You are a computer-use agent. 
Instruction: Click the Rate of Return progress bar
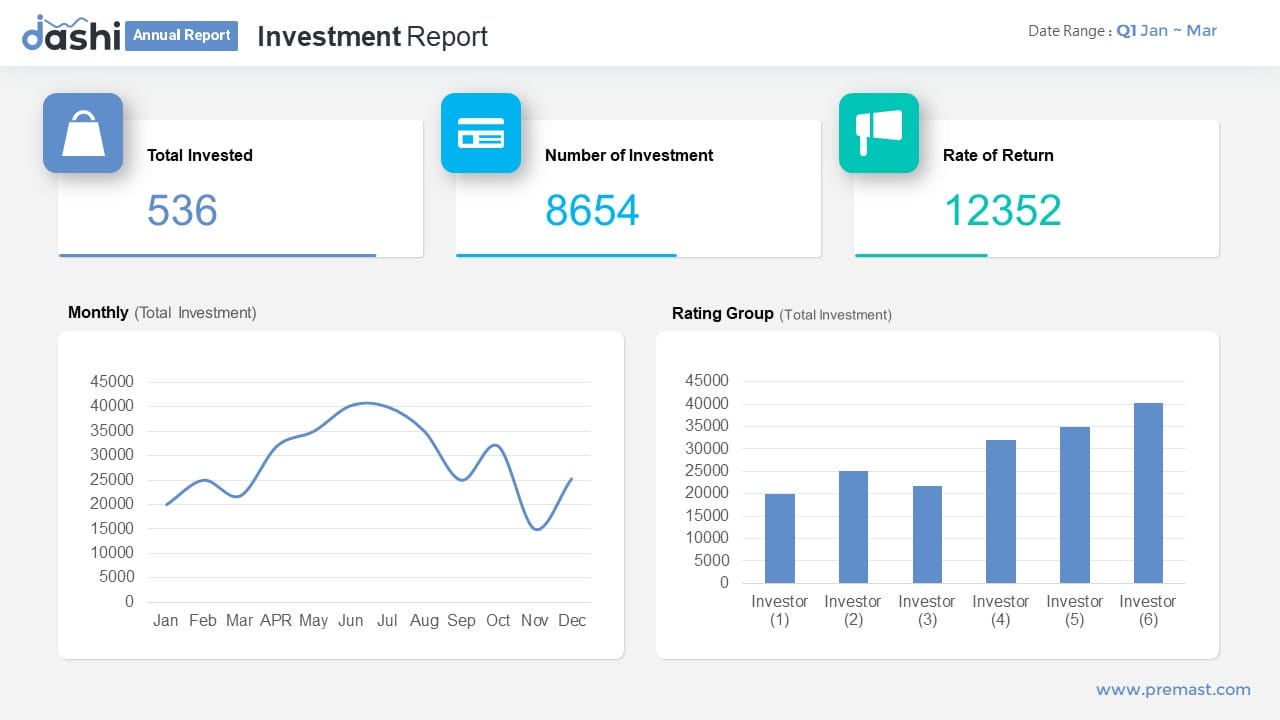(x=921, y=255)
